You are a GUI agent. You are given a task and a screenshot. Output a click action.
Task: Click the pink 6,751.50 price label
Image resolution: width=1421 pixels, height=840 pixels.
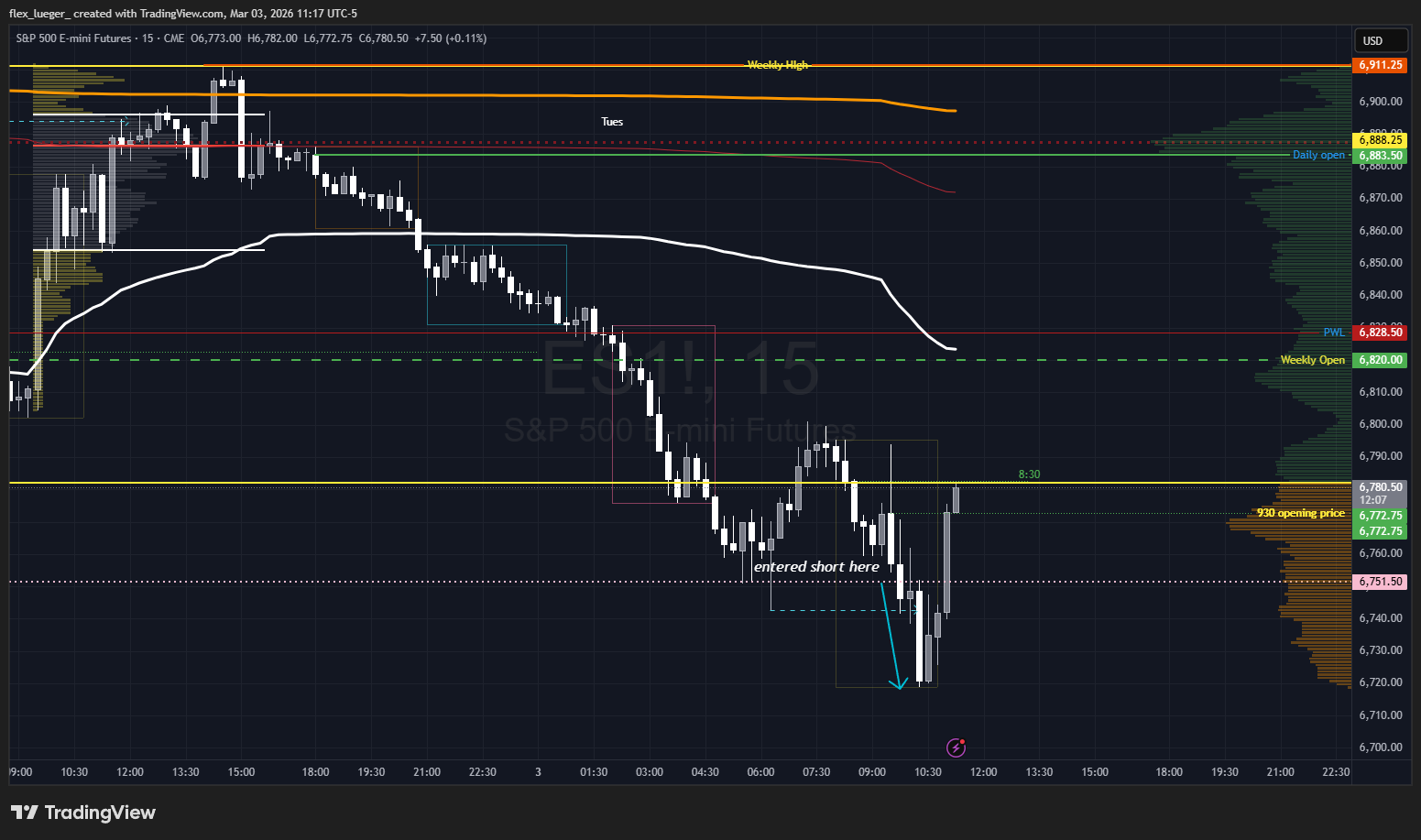[x=1380, y=582]
